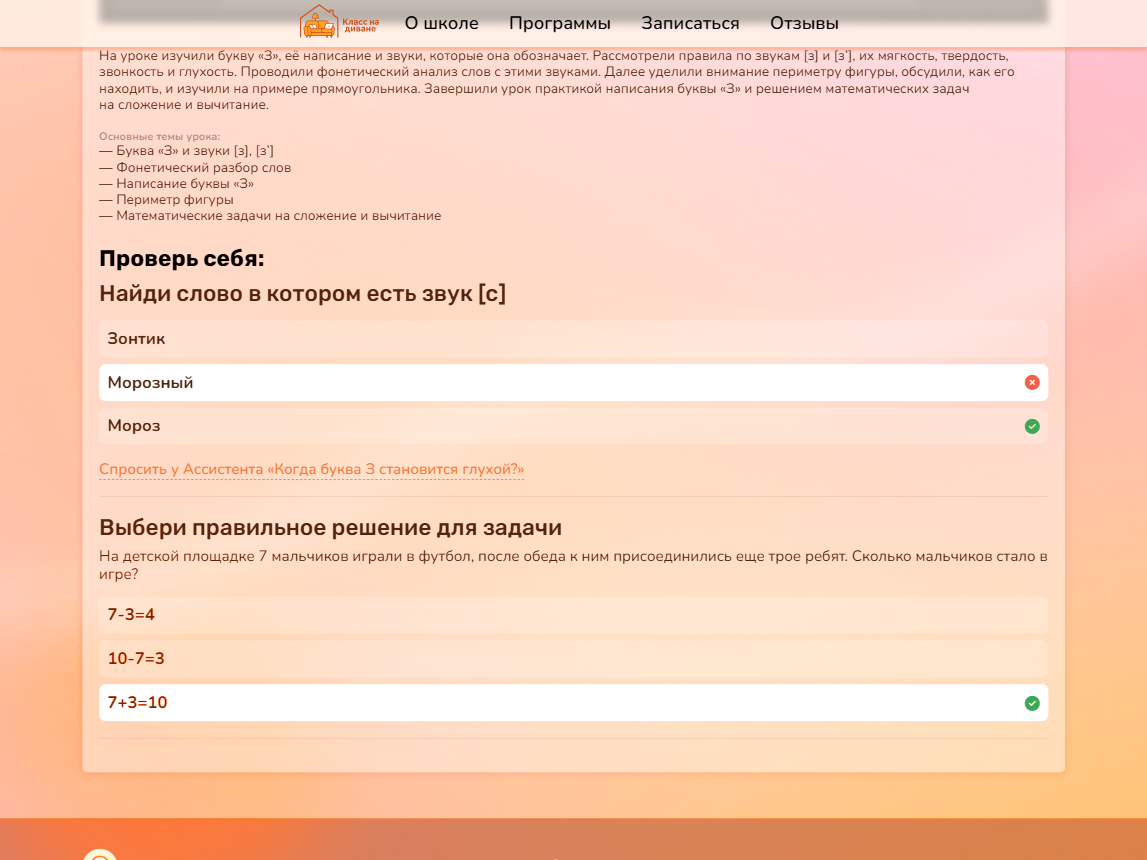
Task: Open the О школе menu item
Action: point(441,23)
